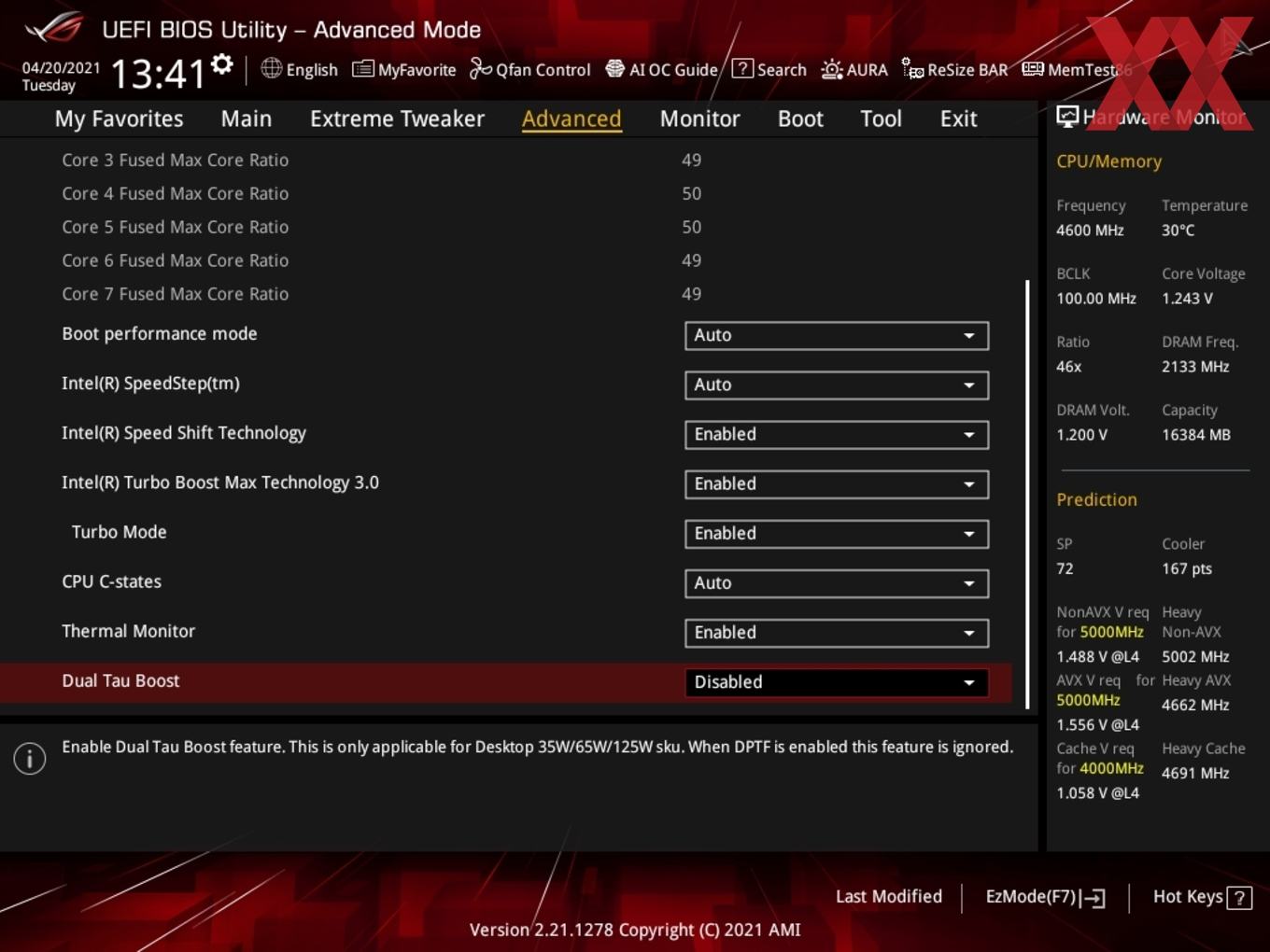Open AURA lighting icon
1270x952 pixels.
831,69
